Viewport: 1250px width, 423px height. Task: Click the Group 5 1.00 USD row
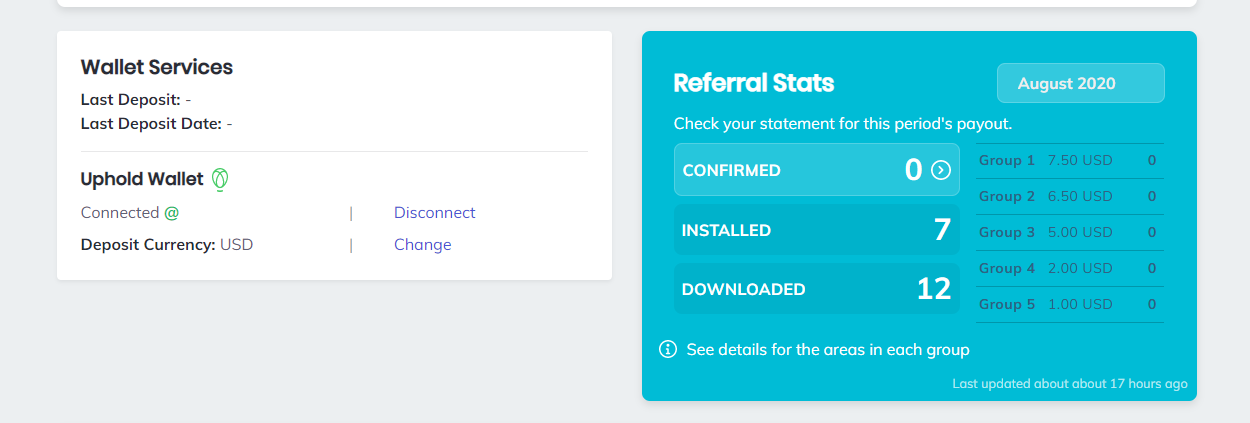click(1069, 305)
